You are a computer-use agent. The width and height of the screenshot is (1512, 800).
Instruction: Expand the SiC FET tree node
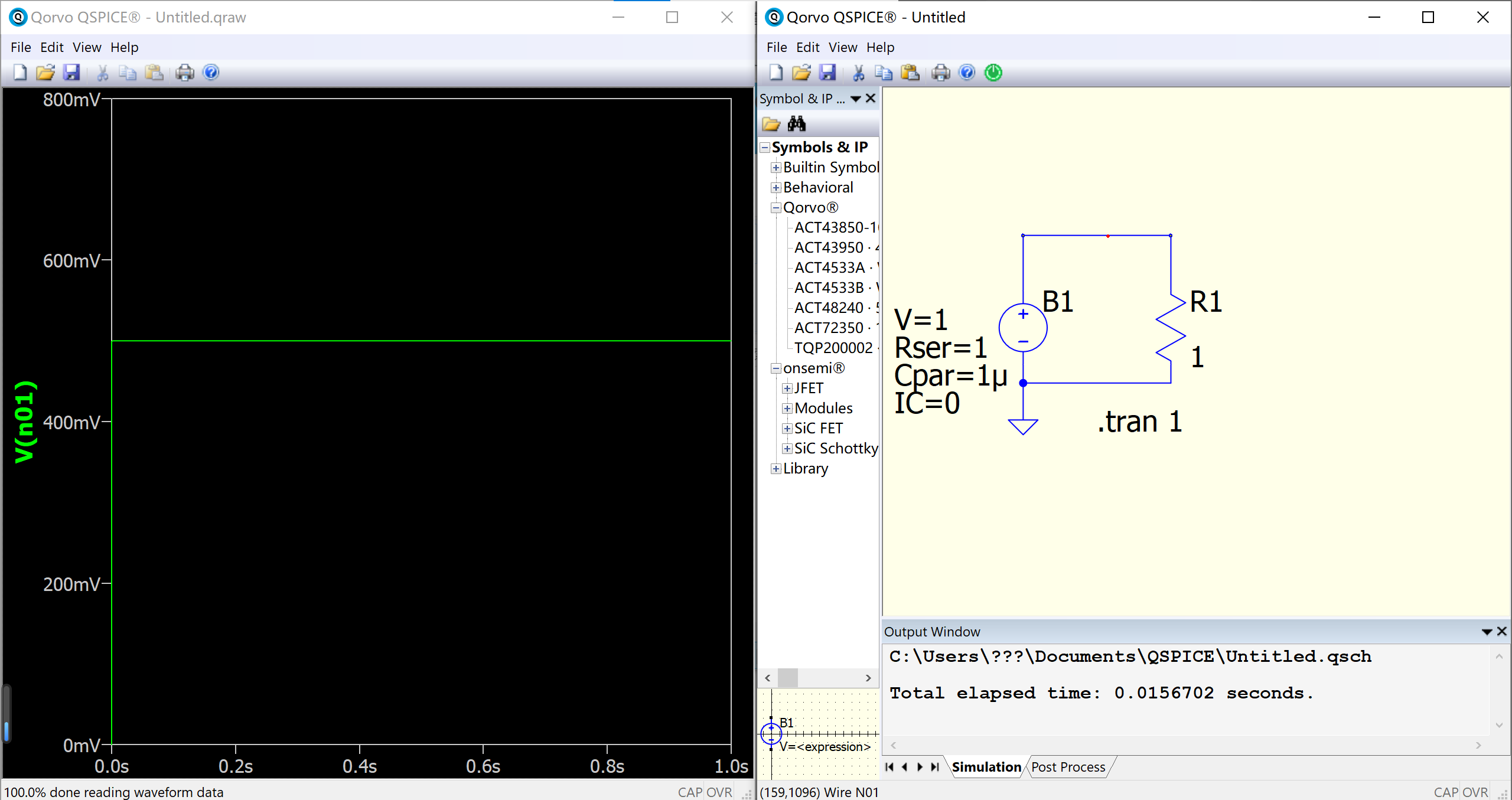point(787,429)
